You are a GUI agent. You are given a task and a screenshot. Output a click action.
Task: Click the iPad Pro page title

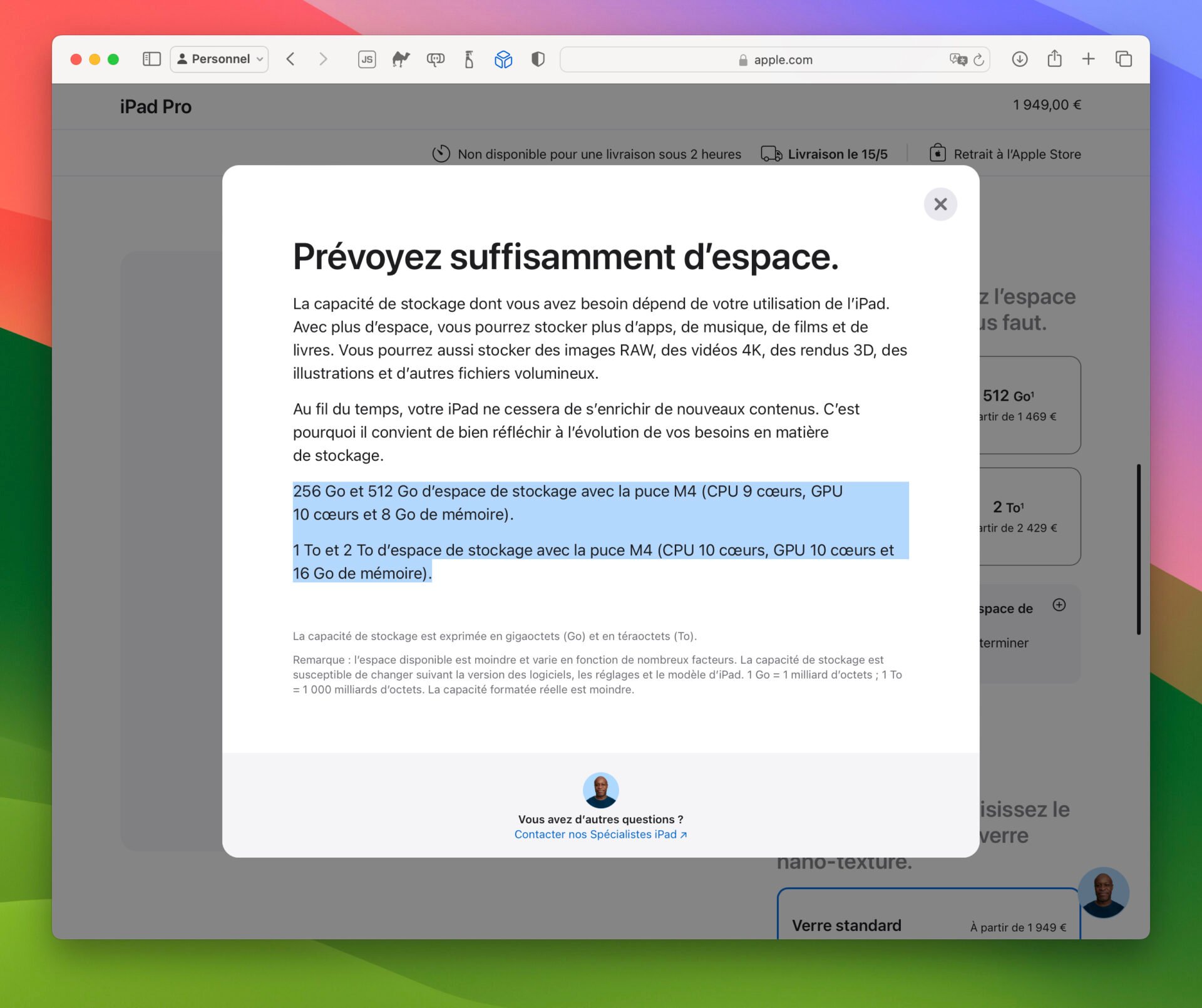[156, 106]
